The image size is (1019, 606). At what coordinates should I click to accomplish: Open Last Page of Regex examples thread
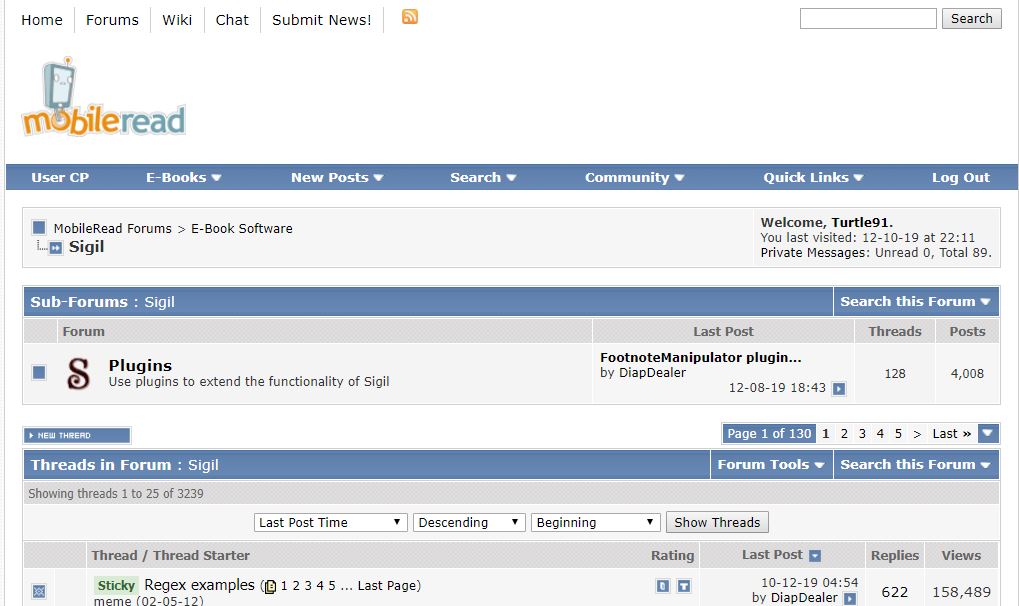tap(388, 586)
